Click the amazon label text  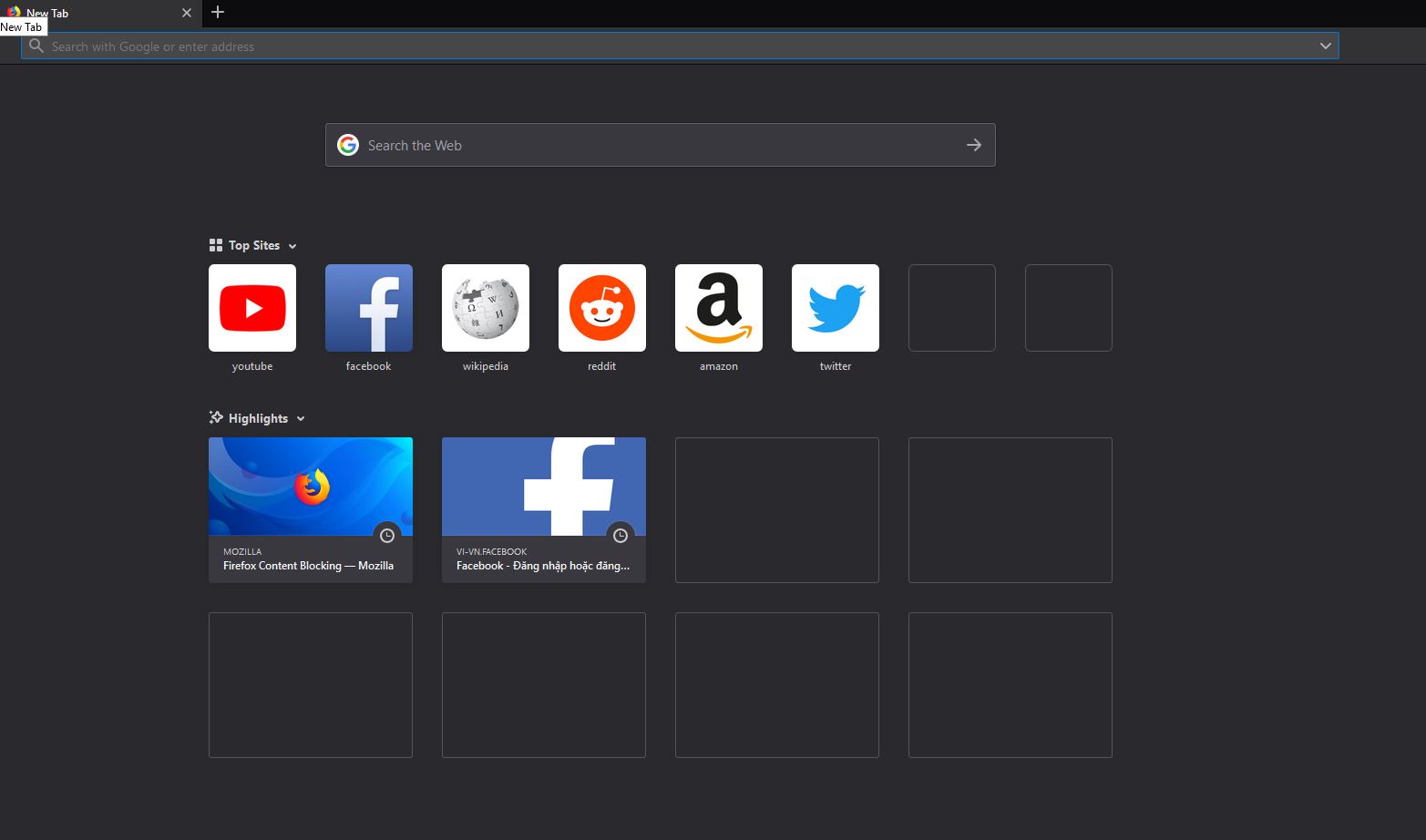click(x=719, y=366)
